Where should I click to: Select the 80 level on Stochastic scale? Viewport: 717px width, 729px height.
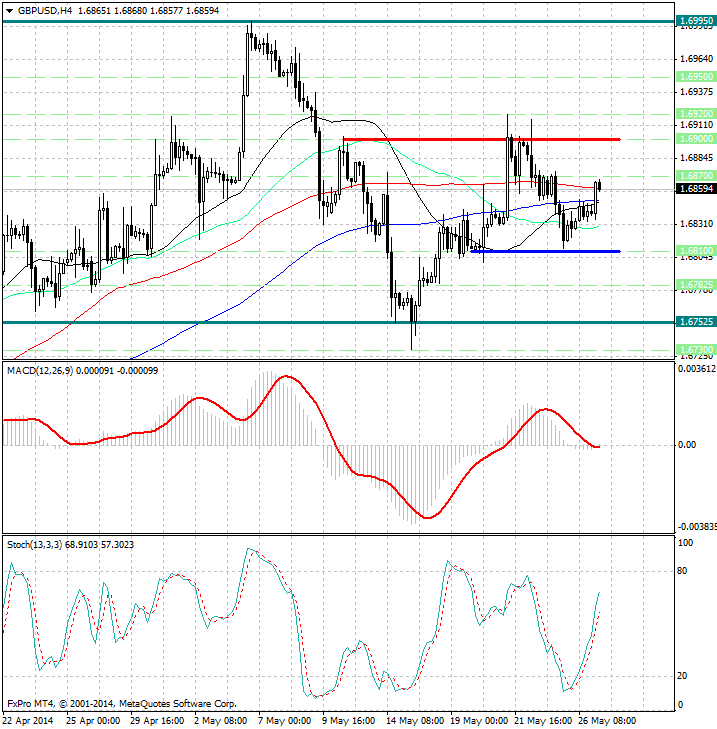click(x=682, y=571)
